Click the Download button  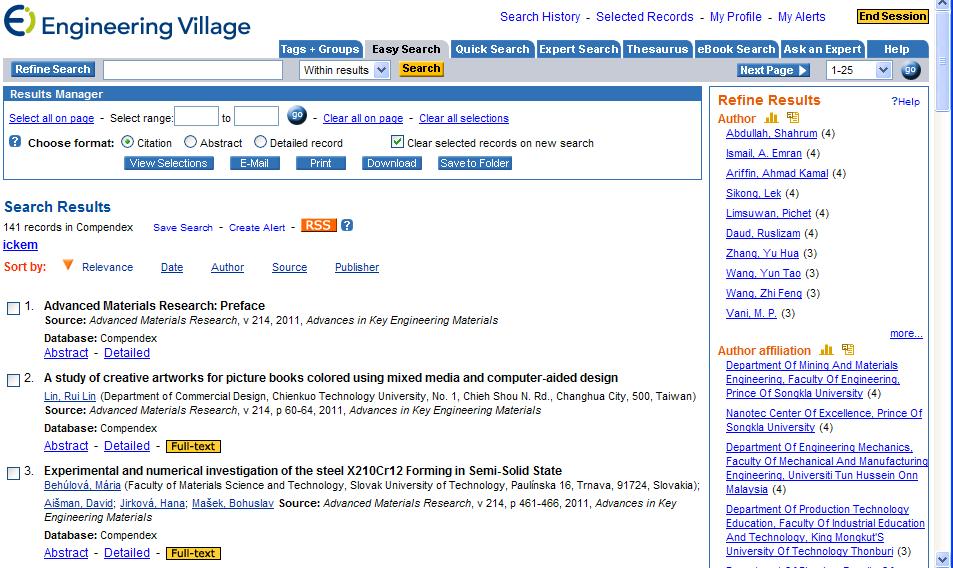391,163
